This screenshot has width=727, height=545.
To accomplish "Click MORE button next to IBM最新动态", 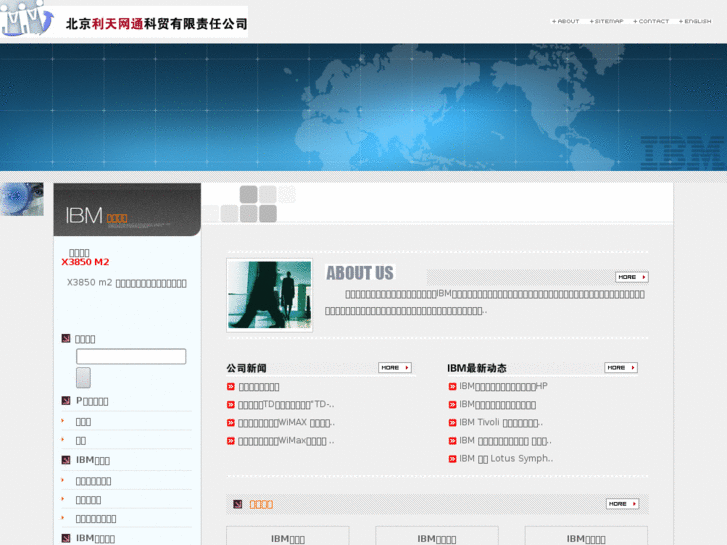I will point(621,368).
